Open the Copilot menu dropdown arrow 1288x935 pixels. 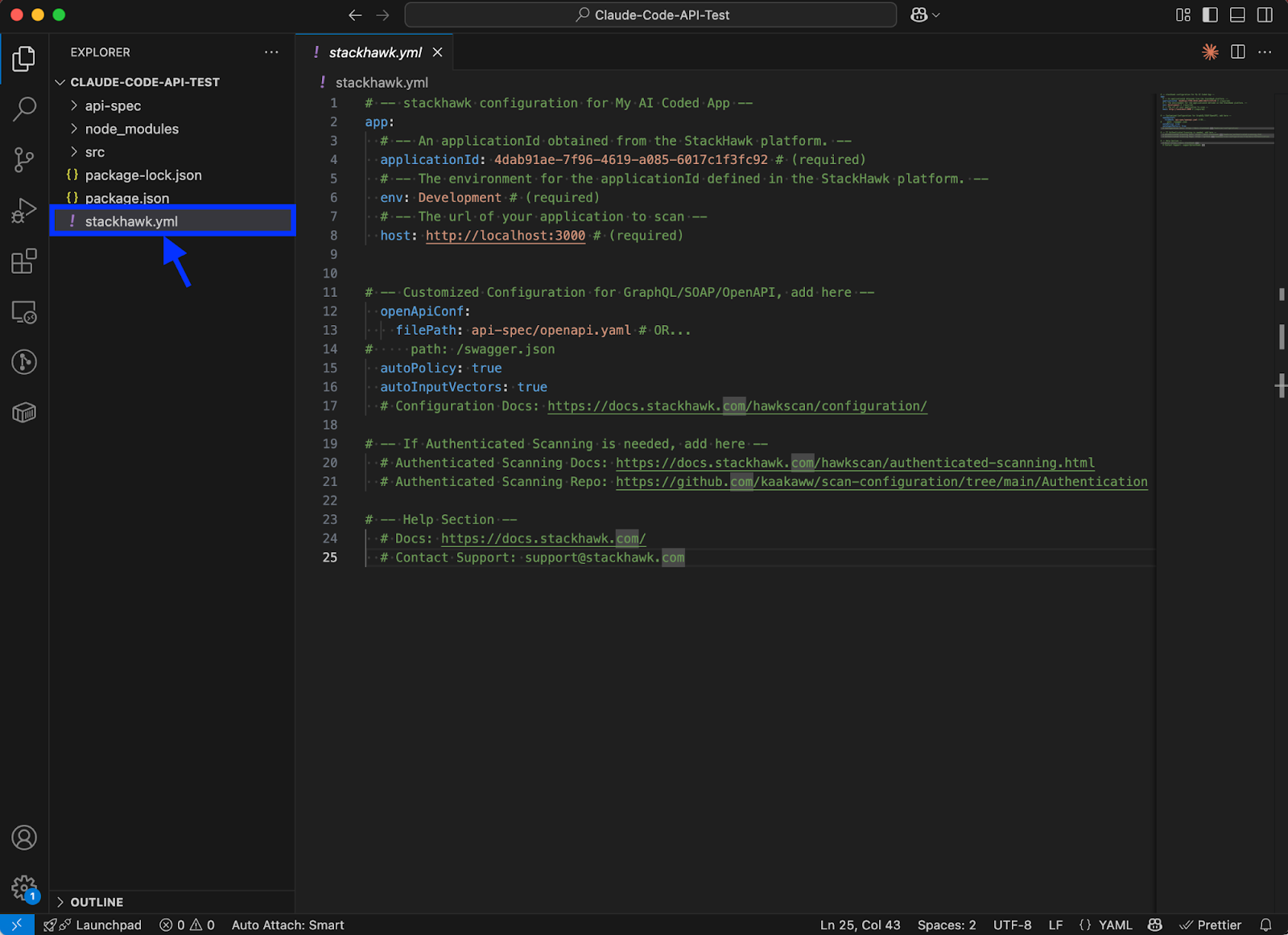[936, 15]
